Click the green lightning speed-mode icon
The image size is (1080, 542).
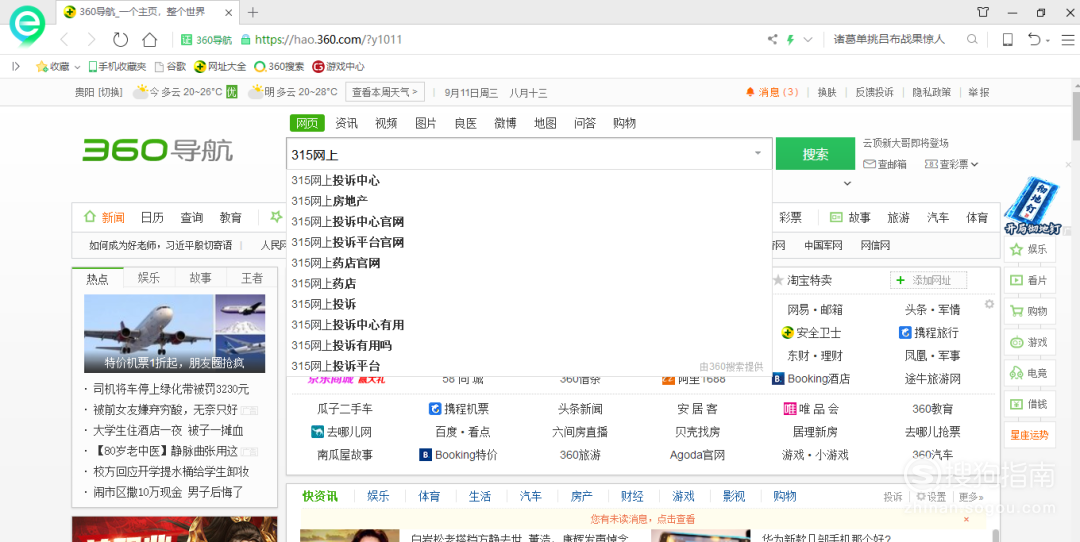click(x=791, y=39)
